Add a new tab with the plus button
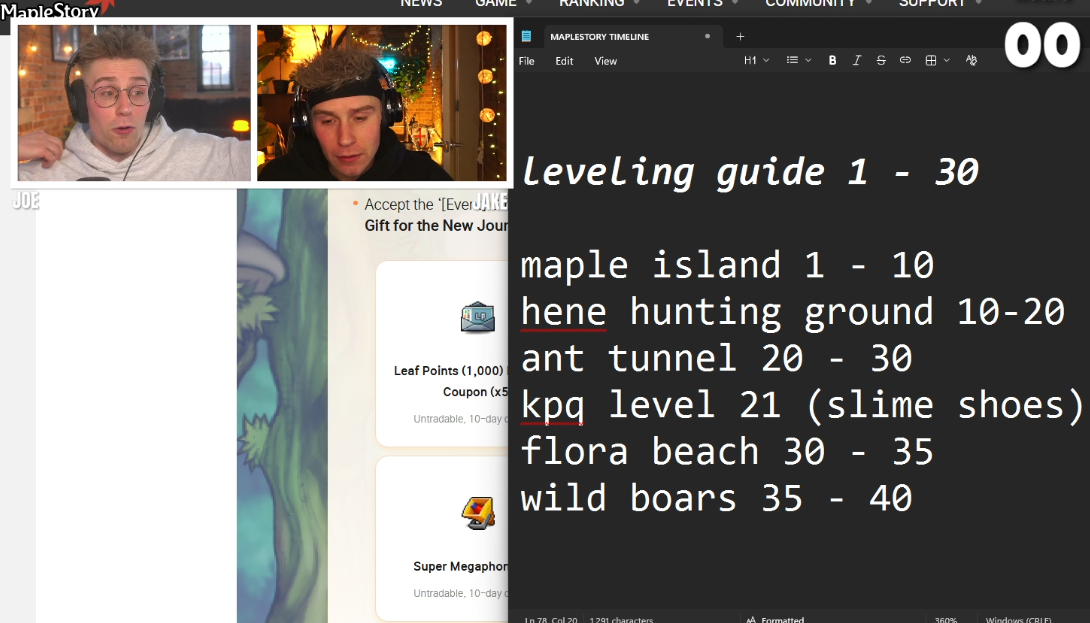Image resolution: width=1090 pixels, height=623 pixels. pos(740,36)
